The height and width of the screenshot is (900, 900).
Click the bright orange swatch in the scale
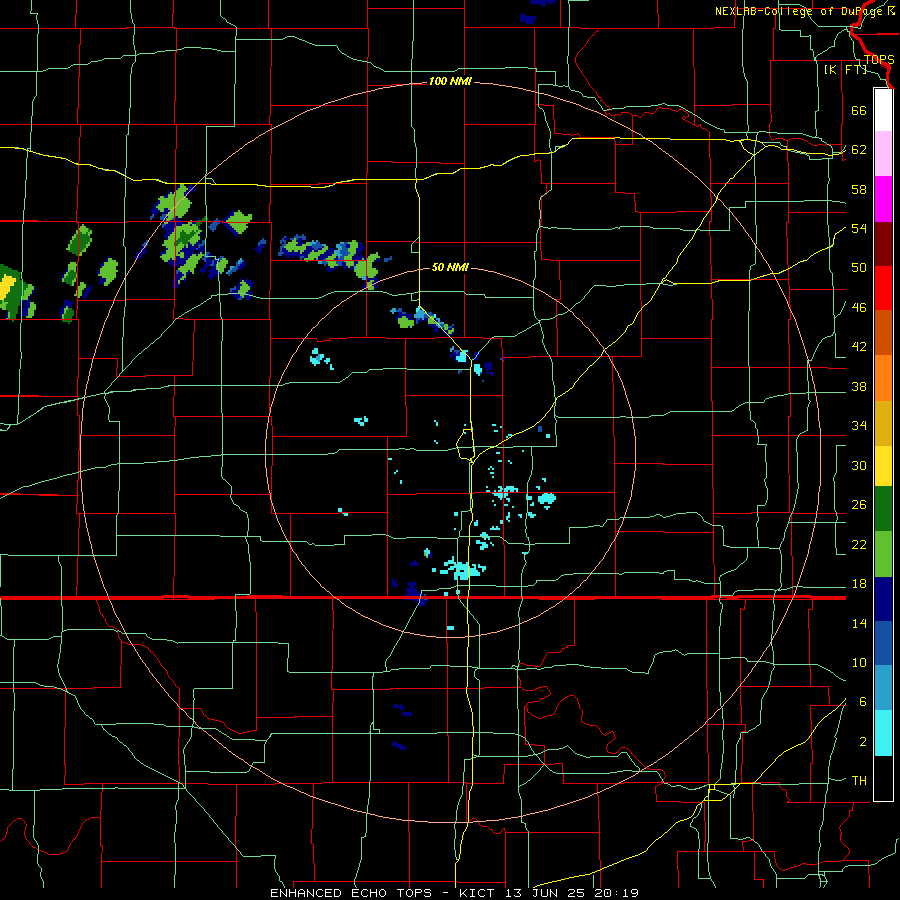[883, 378]
